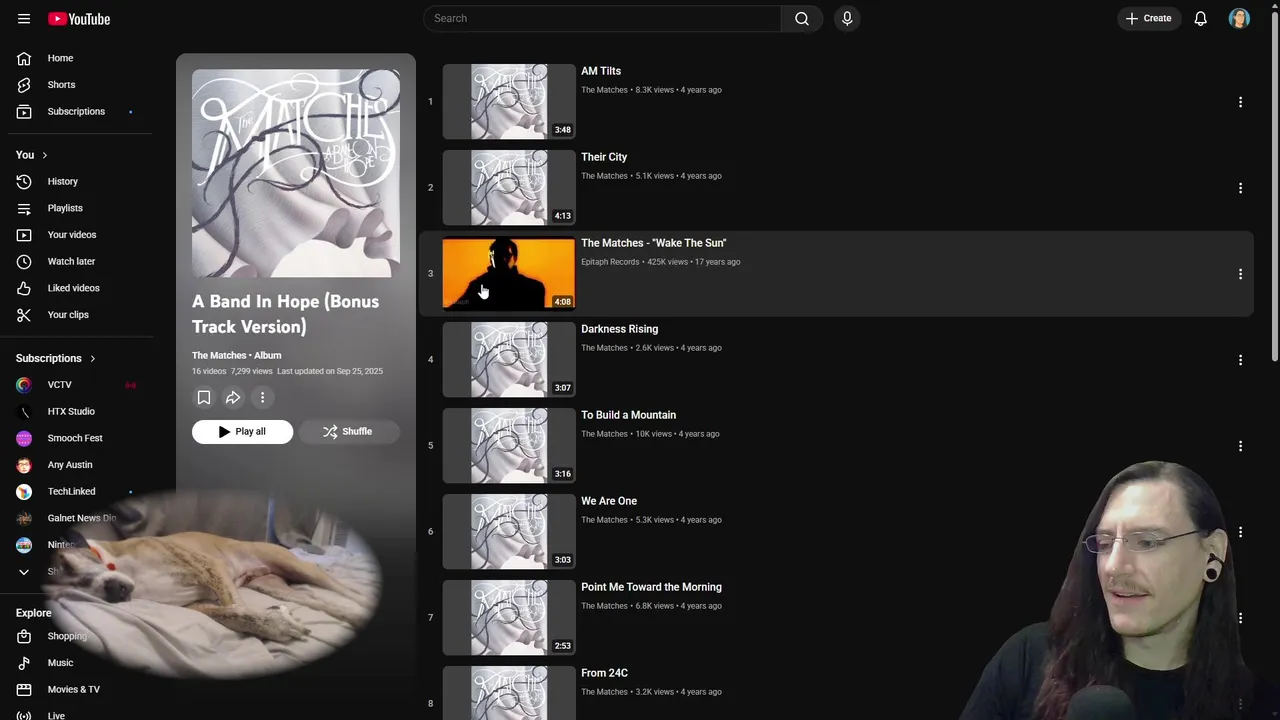Open Epitaph Records channel link

610,262
